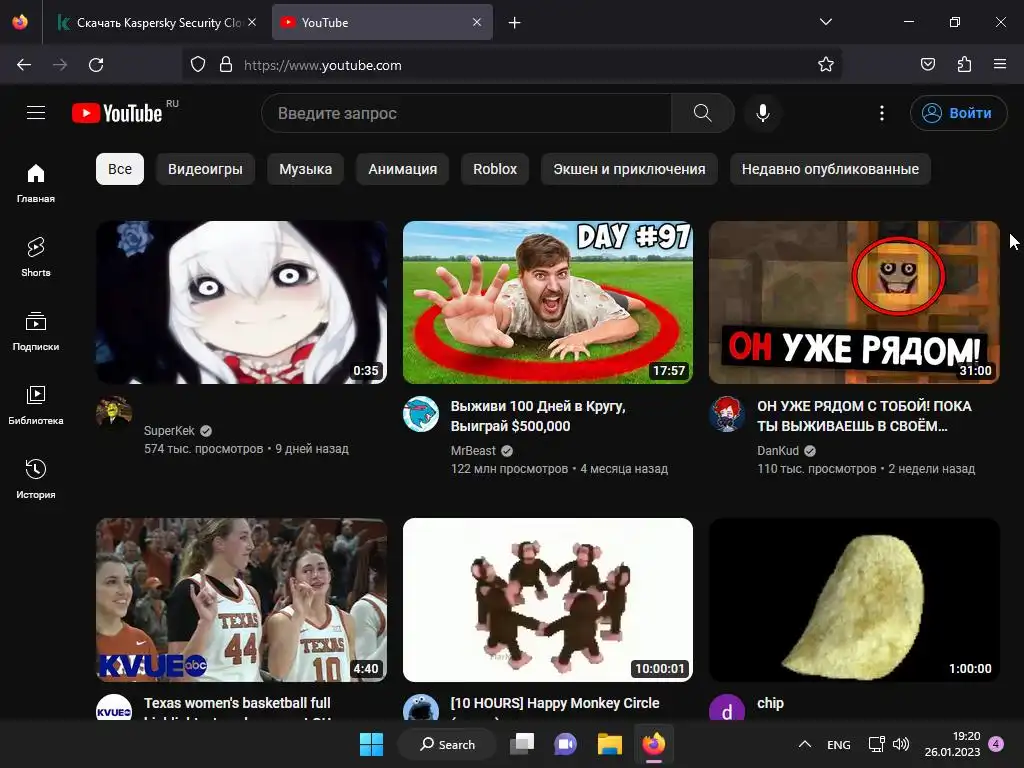Click the site padlock icon
This screenshot has height=768, width=1024.
click(226, 65)
